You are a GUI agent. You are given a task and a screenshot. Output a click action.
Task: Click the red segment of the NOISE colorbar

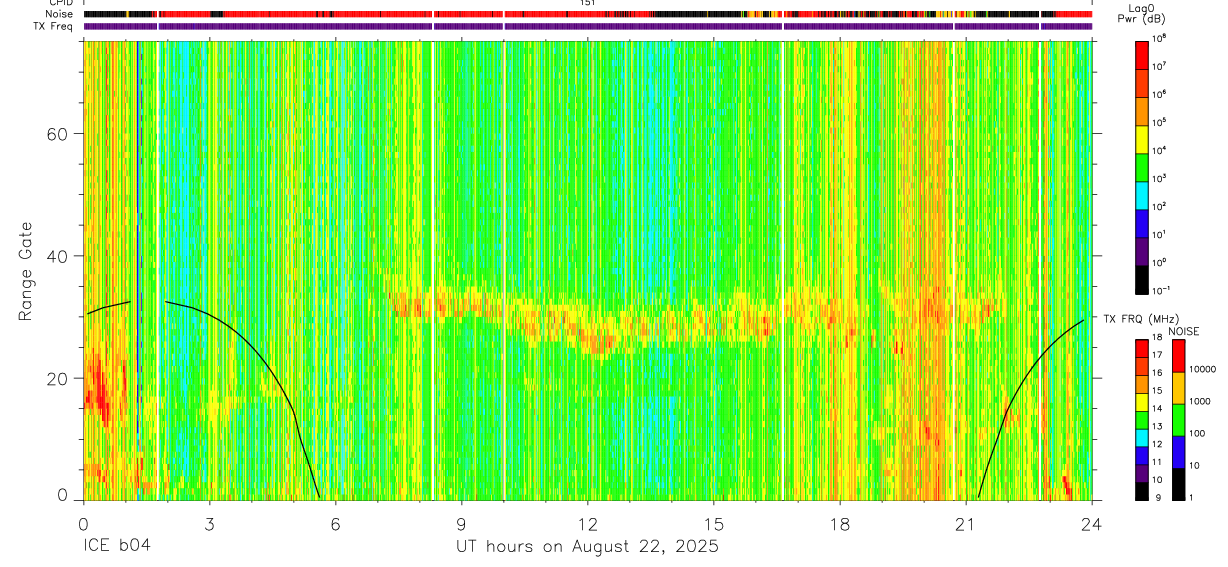(1178, 356)
